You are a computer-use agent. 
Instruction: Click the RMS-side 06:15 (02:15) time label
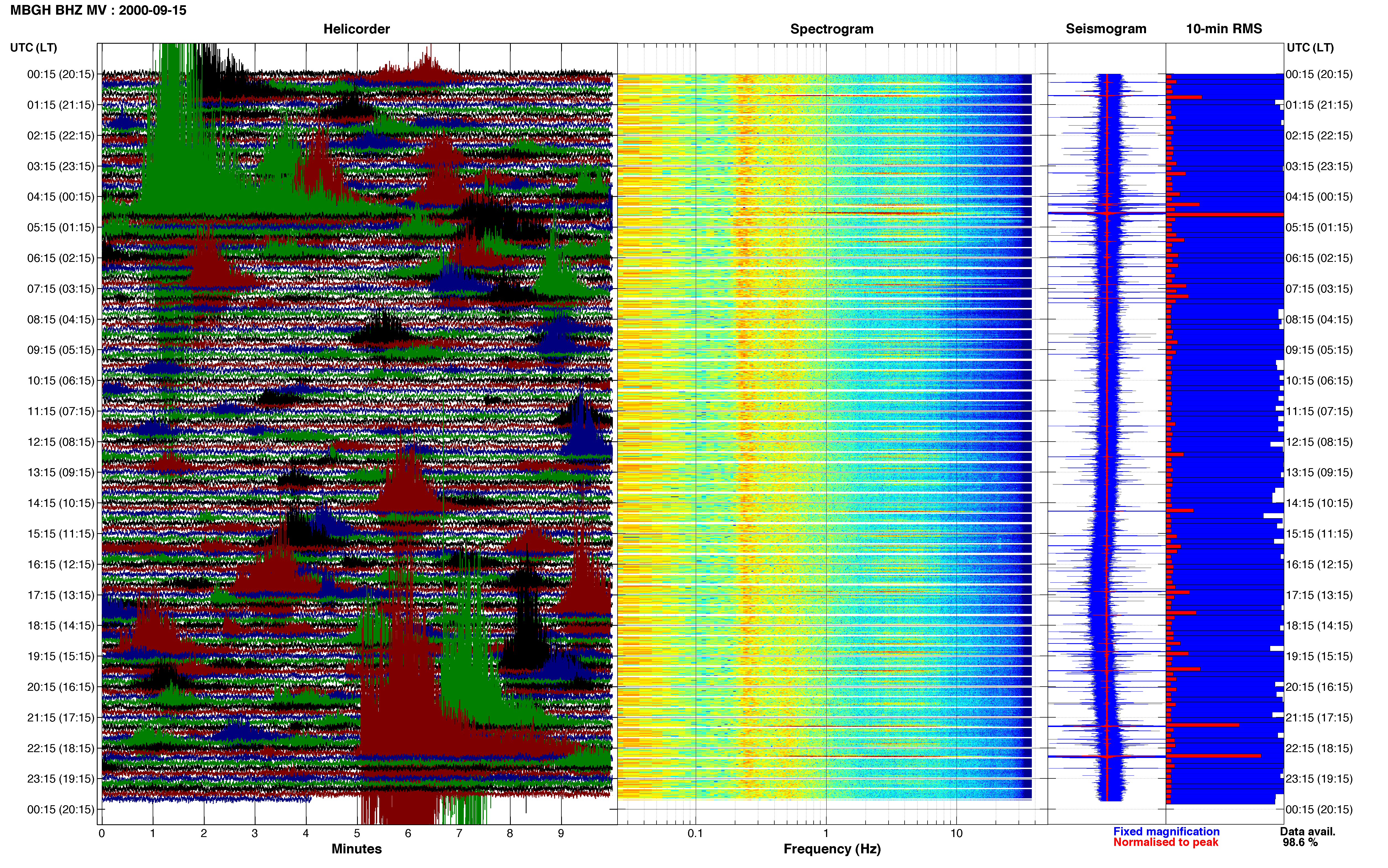(1319, 258)
